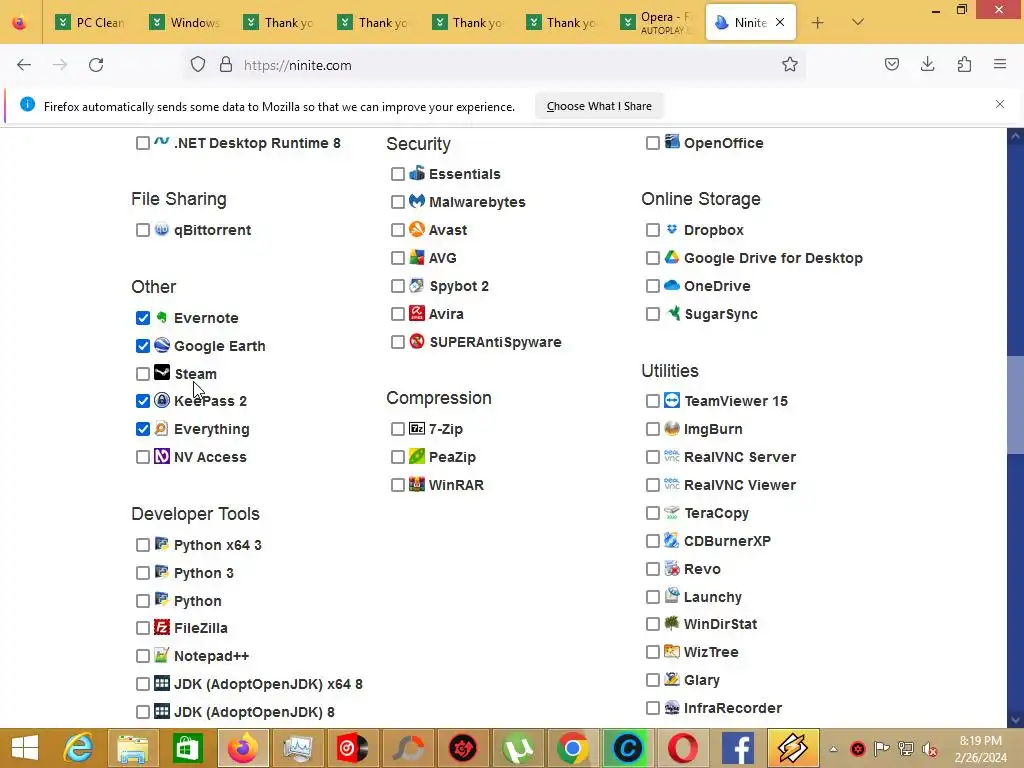Click the SUPERAntiSpyware label
1024x768 pixels.
click(495, 342)
